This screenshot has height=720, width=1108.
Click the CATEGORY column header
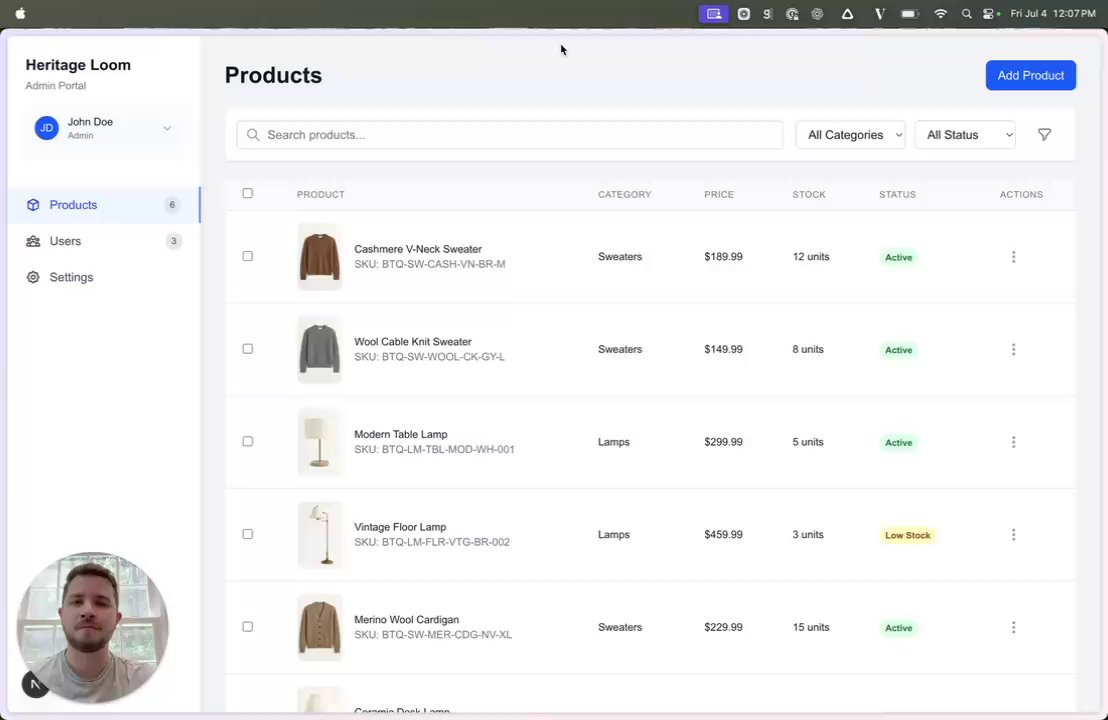(x=624, y=194)
